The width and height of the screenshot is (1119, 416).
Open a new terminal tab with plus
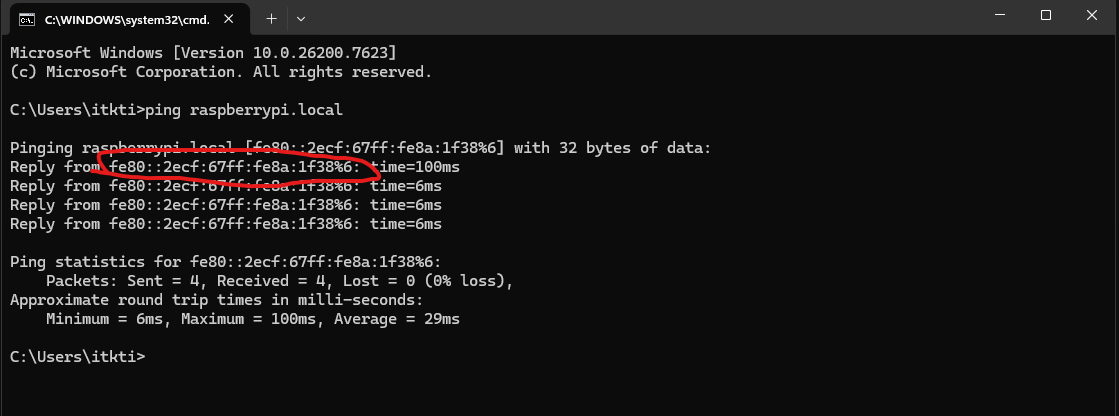click(x=271, y=18)
